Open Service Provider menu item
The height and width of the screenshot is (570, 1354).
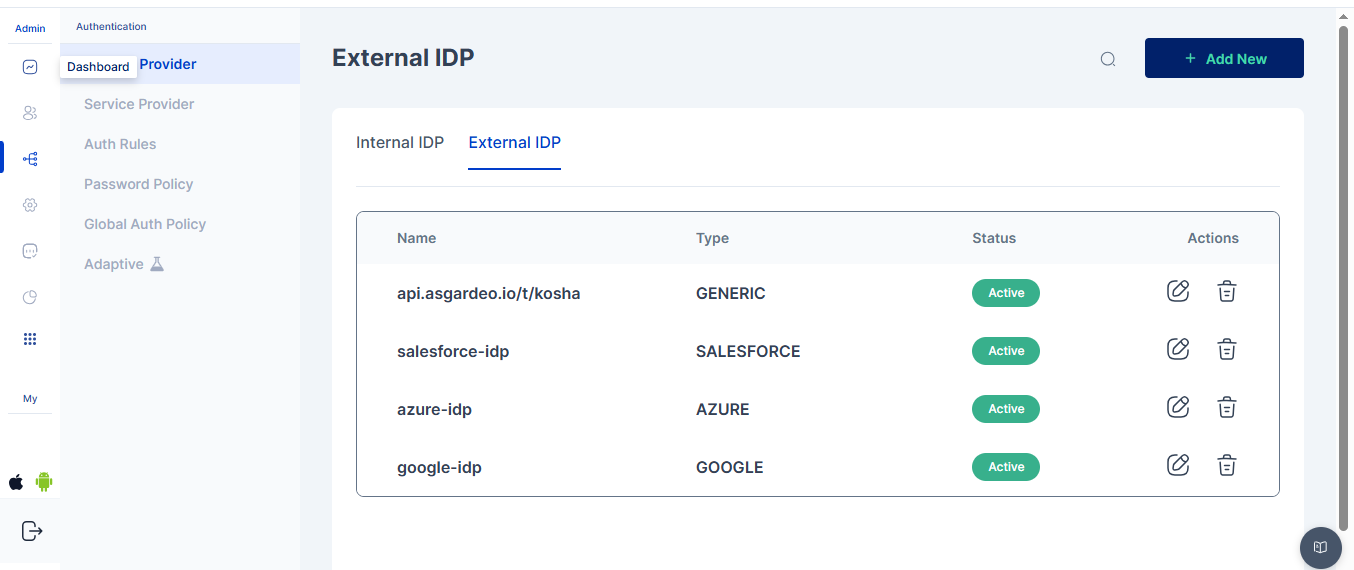(x=139, y=104)
